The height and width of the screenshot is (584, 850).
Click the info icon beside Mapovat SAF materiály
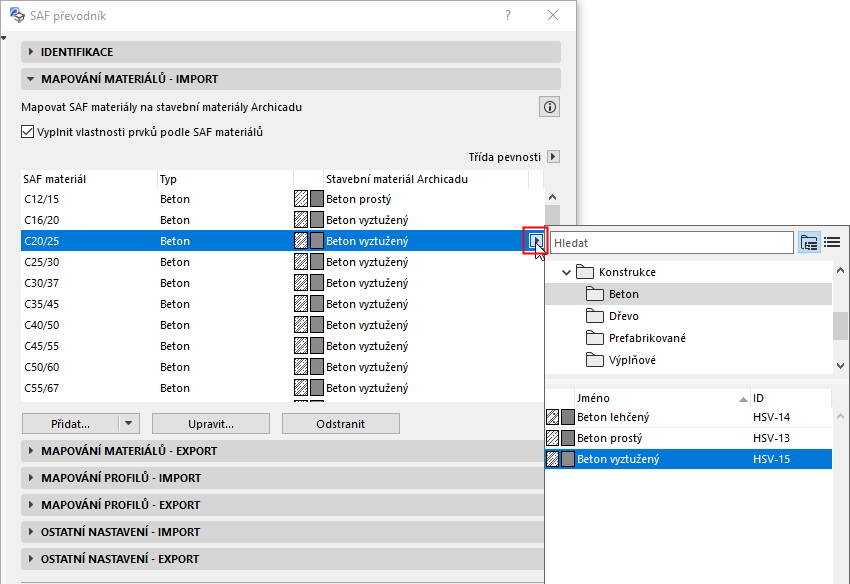coord(549,107)
